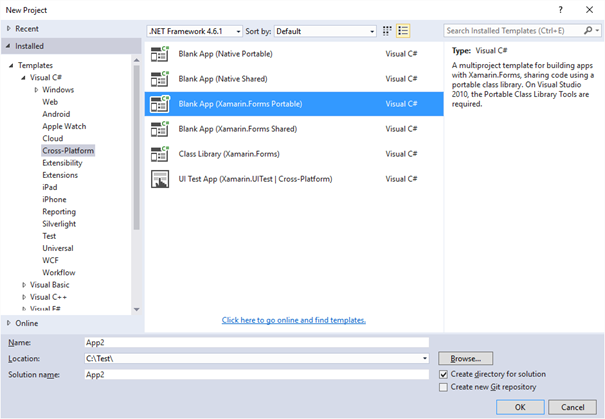Click the tree scrollbar down arrow
Screen dimensions: 605x419
pyautogui.click(x=137, y=309)
